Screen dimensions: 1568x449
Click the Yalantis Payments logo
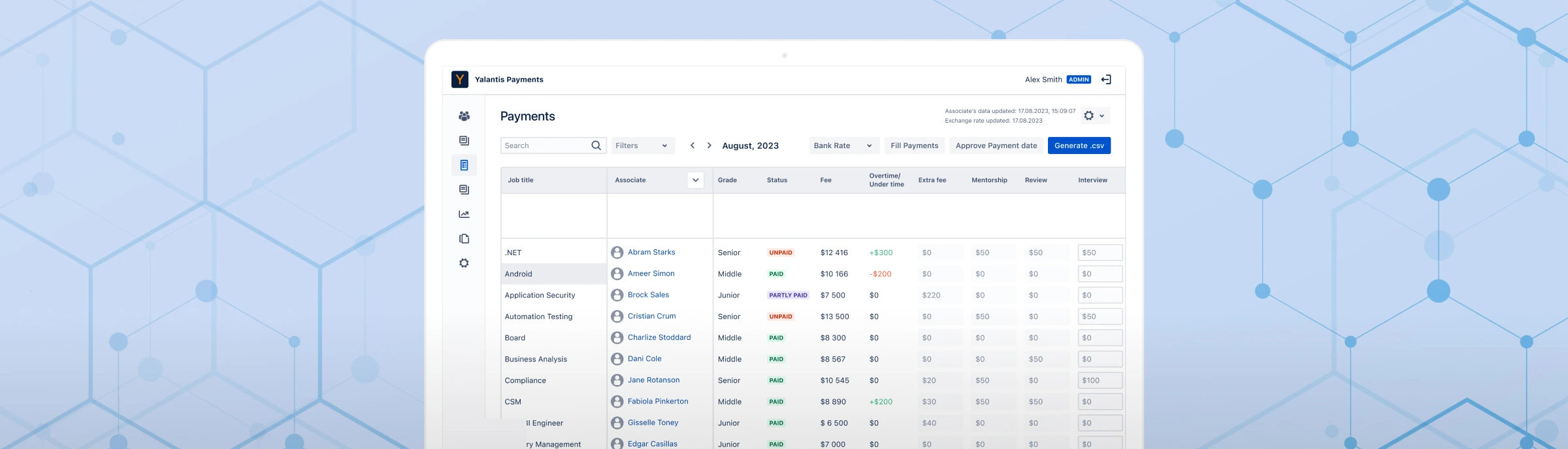pos(460,80)
